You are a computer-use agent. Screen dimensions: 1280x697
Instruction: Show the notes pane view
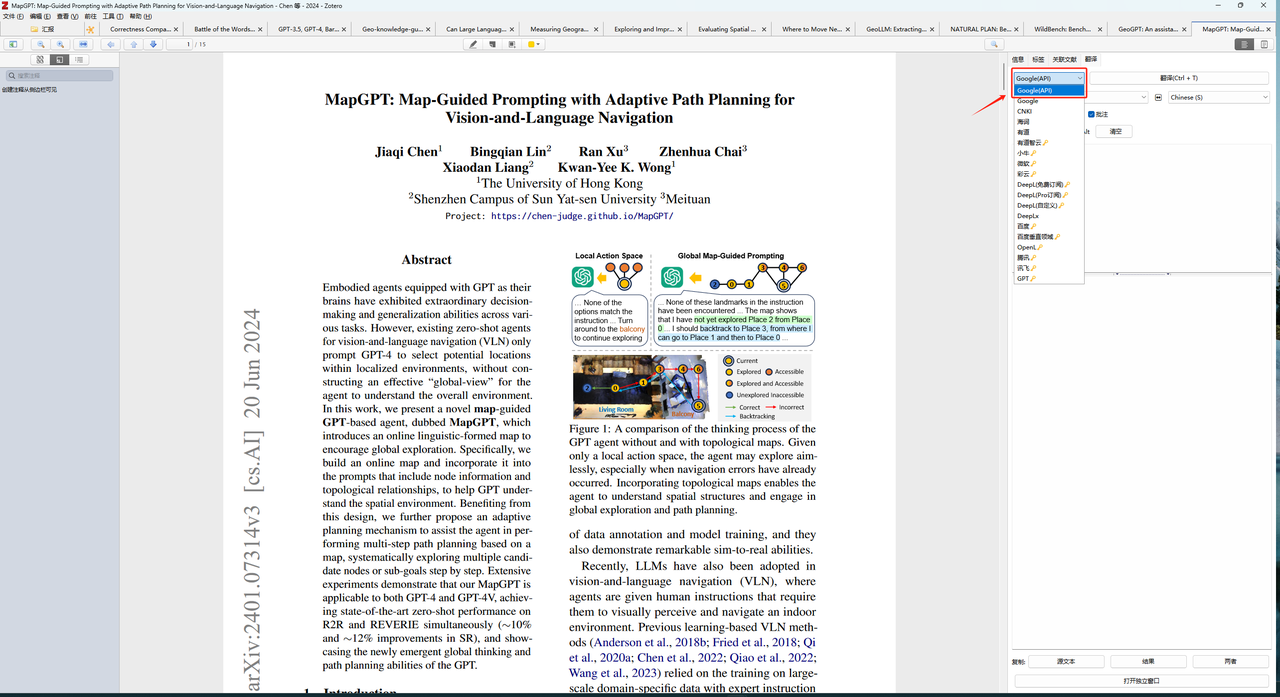tap(1264, 44)
